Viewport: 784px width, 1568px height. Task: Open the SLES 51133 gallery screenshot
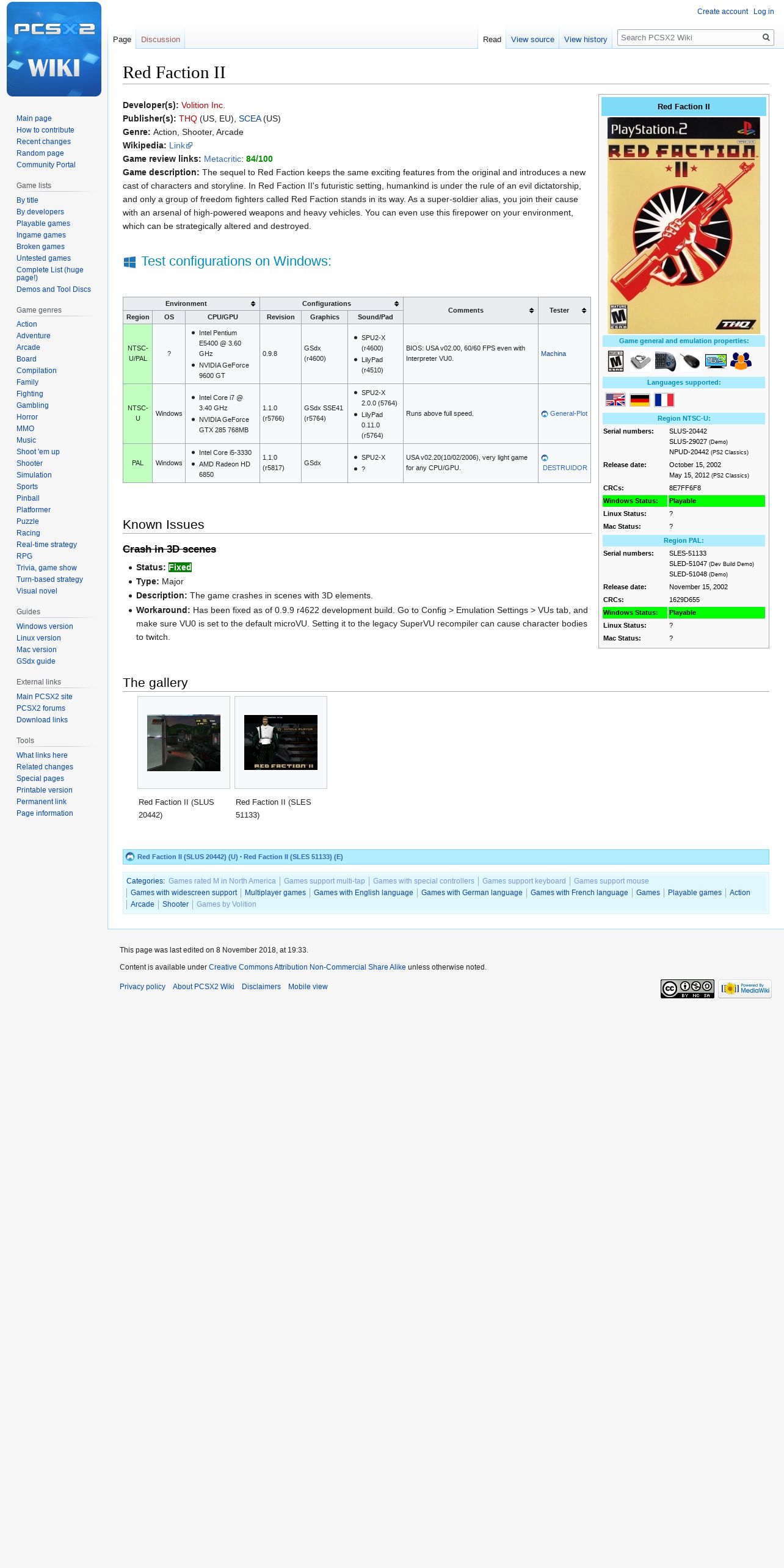280,742
